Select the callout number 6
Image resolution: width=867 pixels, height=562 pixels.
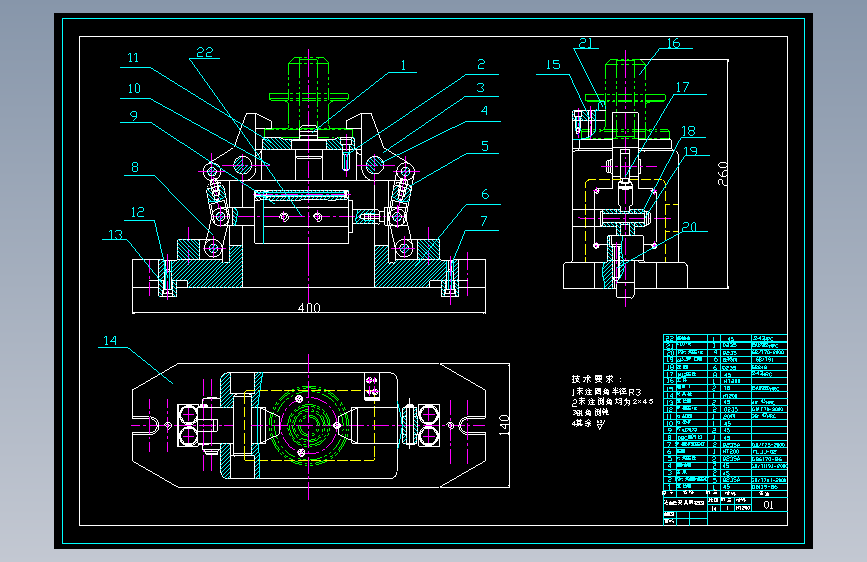point(485,194)
